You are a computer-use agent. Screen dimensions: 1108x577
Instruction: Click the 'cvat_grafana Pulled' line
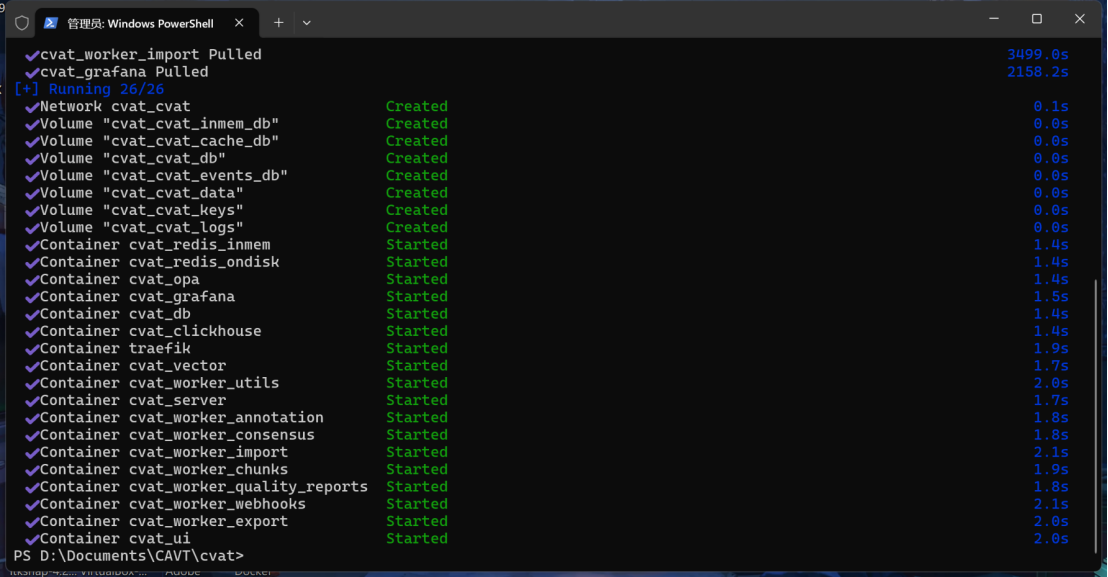click(124, 72)
